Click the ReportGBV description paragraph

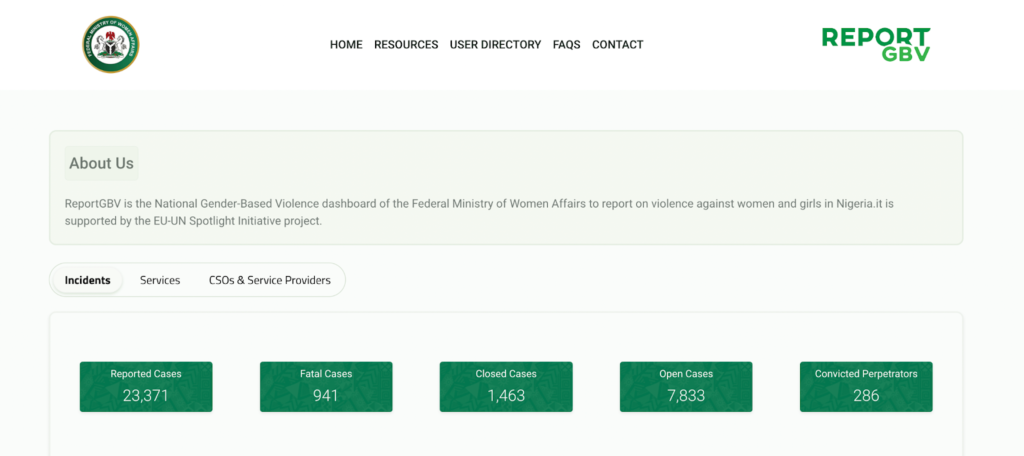click(479, 212)
